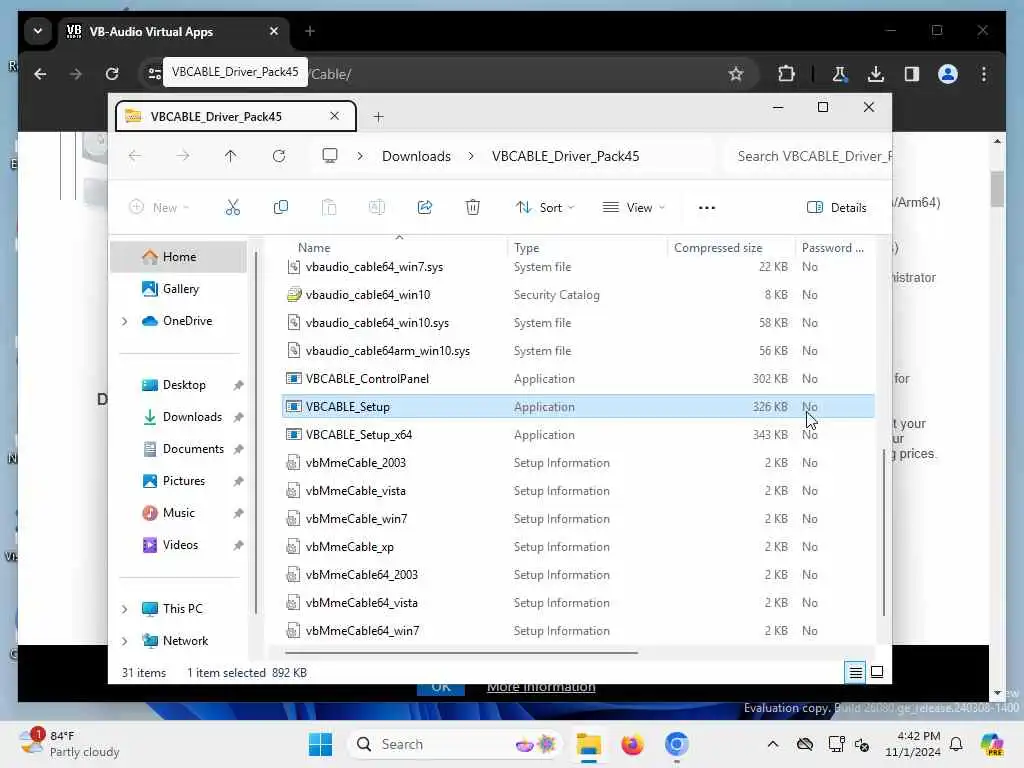Open the Chrome three-dot menu
The width and height of the screenshot is (1024, 768).
(984, 74)
